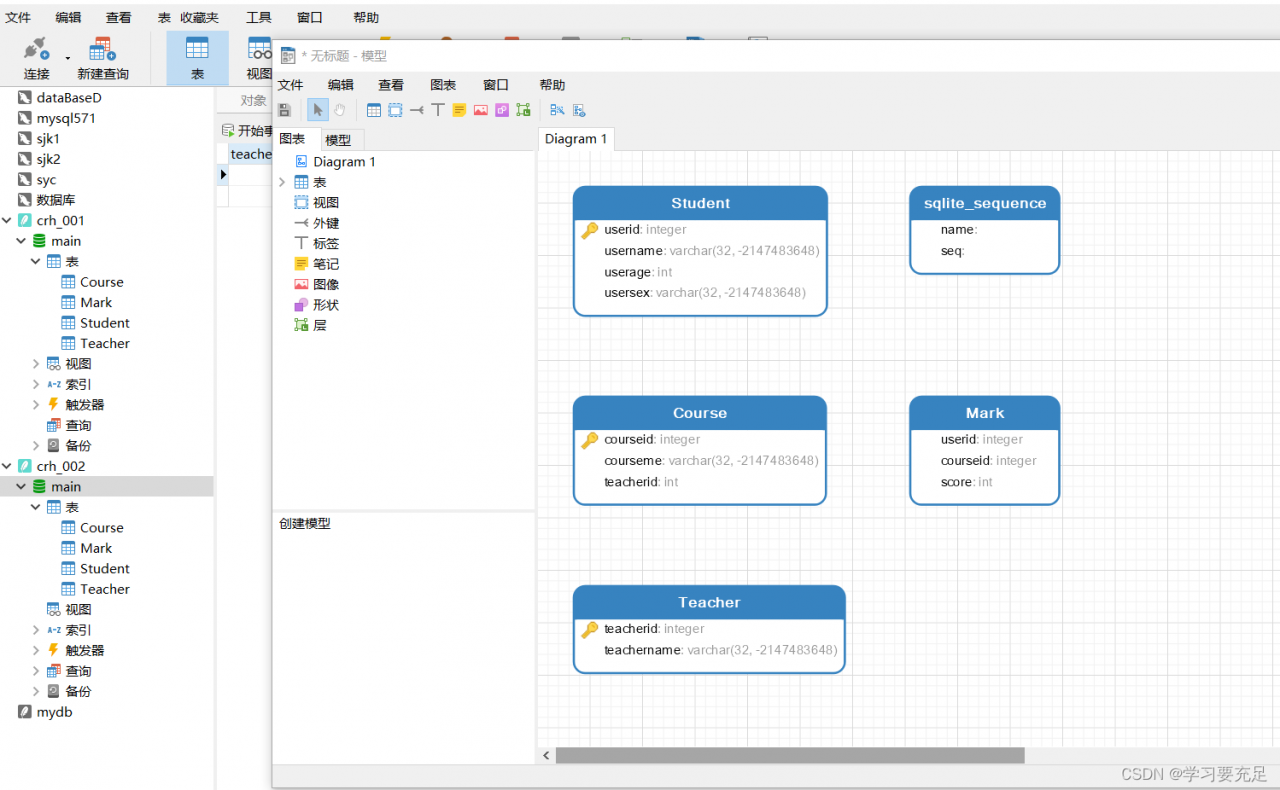
Task: Click the text label tool
Action: point(438,110)
